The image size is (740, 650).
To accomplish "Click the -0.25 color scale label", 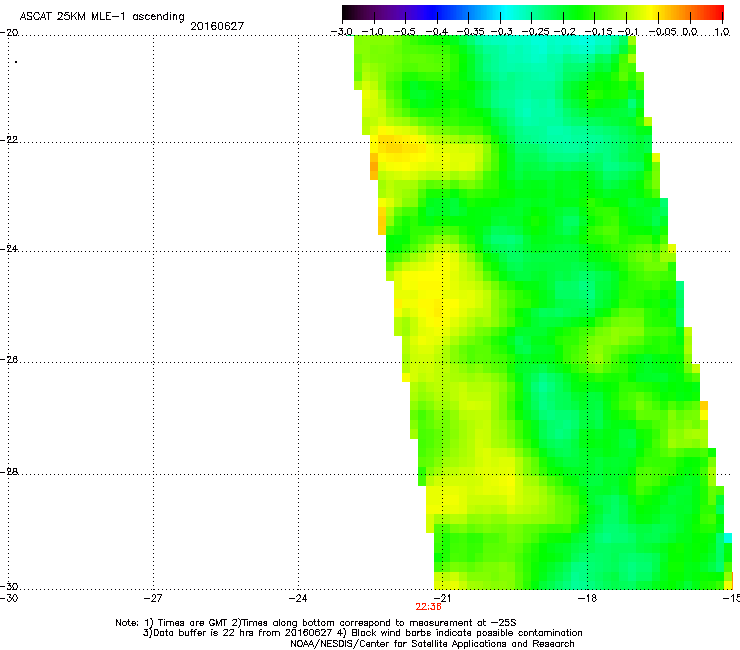I will tap(536, 32).
